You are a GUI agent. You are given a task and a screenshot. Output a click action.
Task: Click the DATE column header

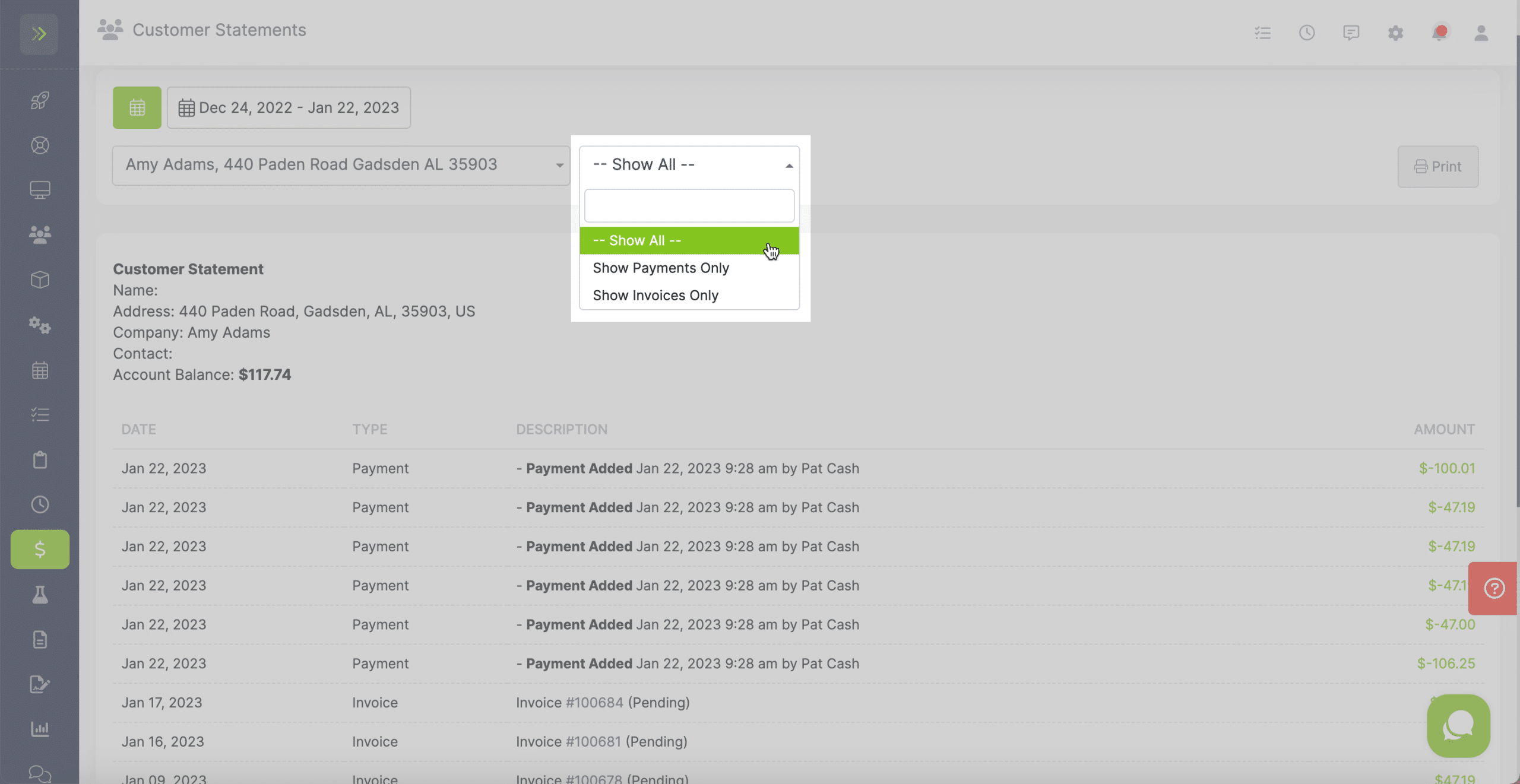click(x=139, y=429)
